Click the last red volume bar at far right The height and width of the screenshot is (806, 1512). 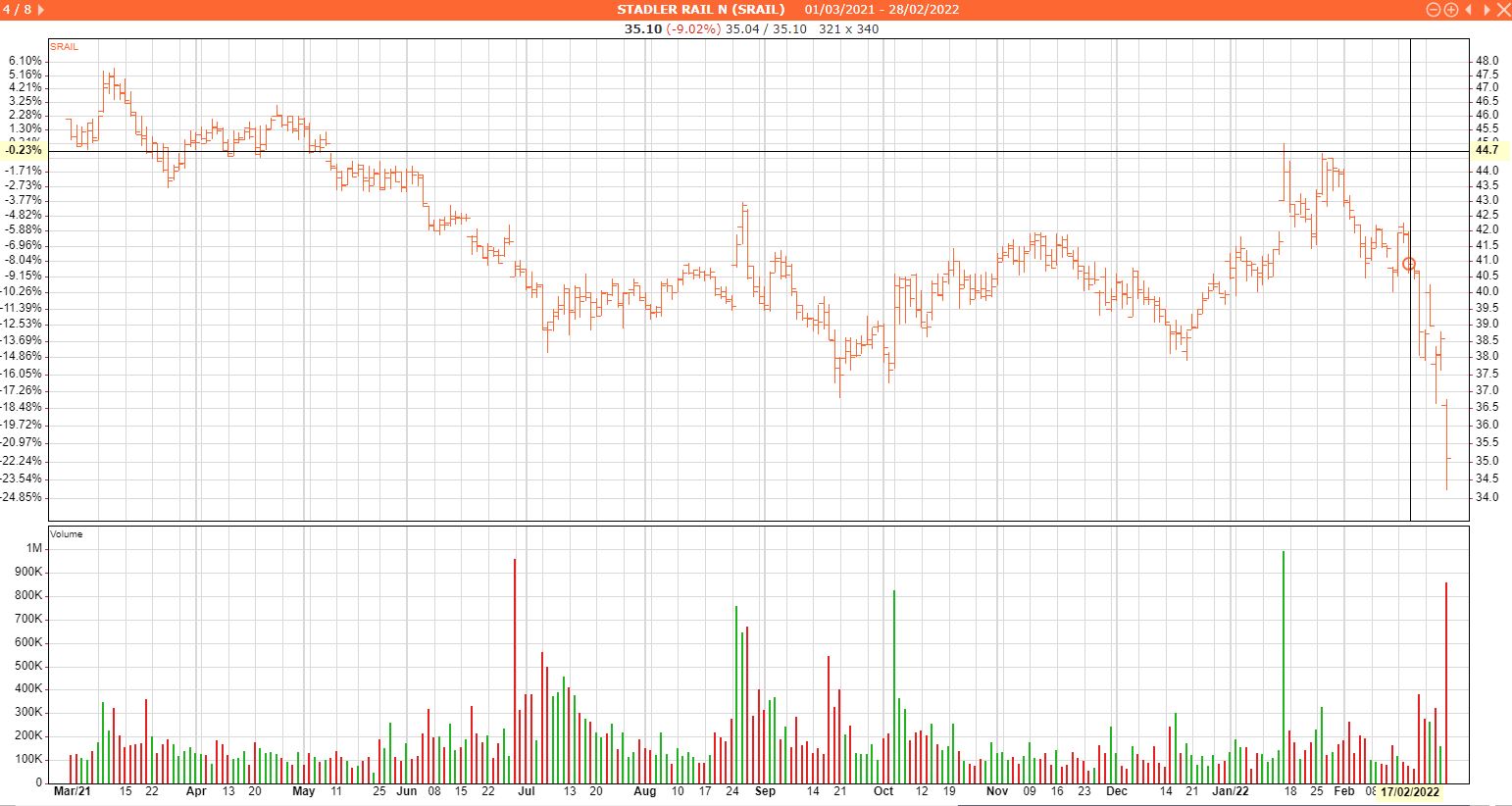(x=1446, y=682)
